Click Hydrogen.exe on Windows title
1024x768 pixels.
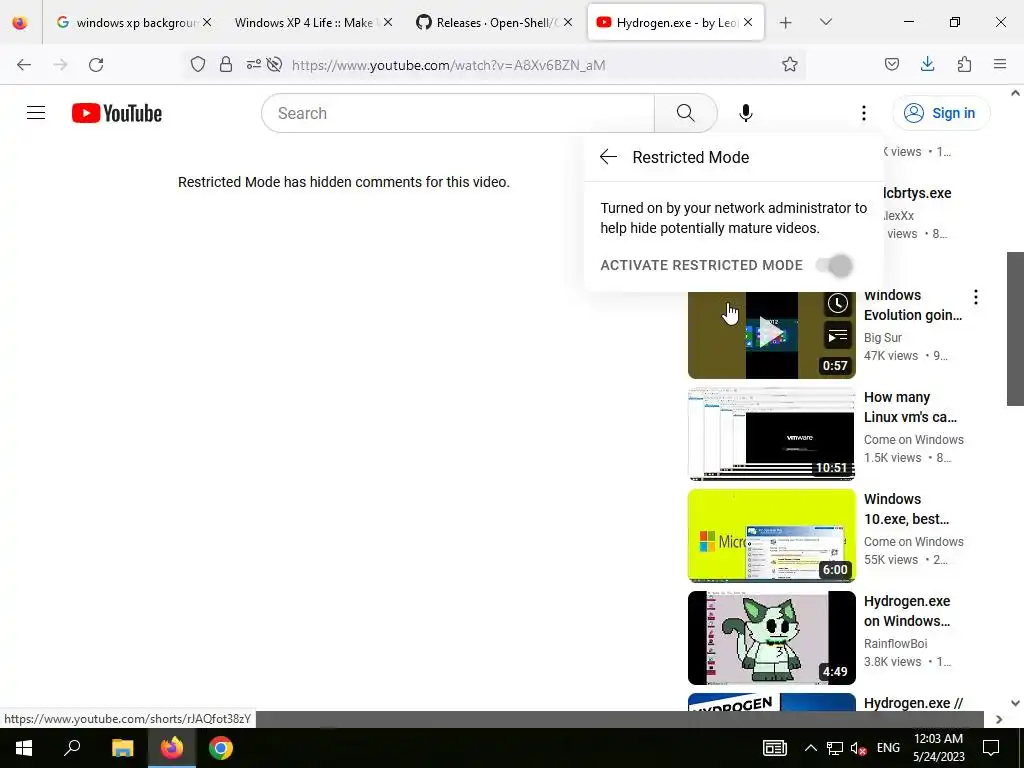point(907,611)
